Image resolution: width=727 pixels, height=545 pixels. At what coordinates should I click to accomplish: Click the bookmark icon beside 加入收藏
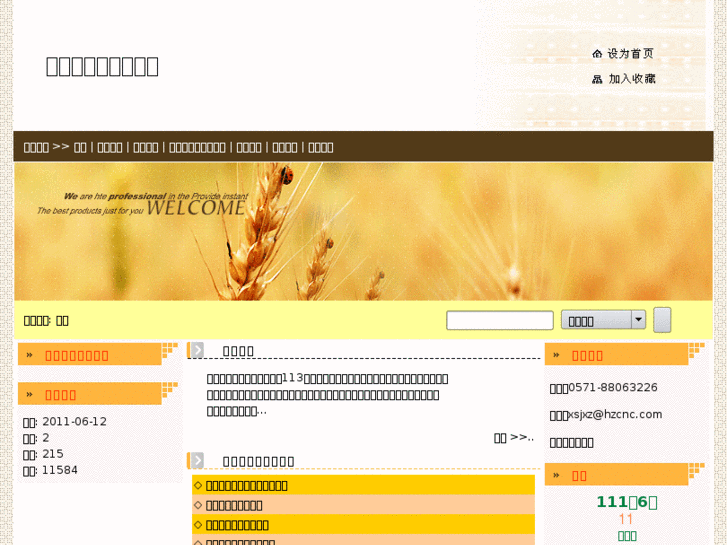tap(597, 79)
